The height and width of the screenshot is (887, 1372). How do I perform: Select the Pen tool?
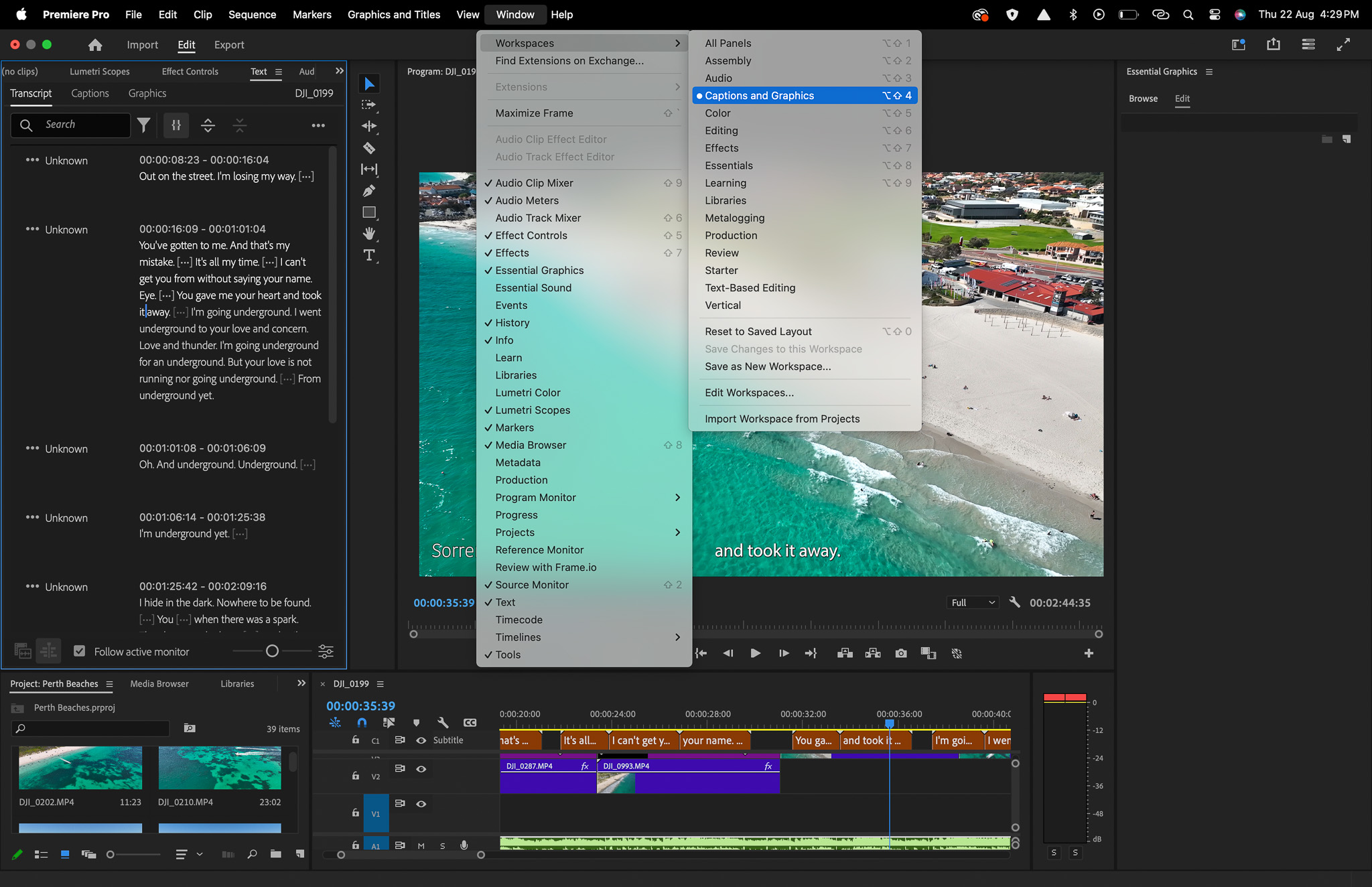tap(369, 191)
